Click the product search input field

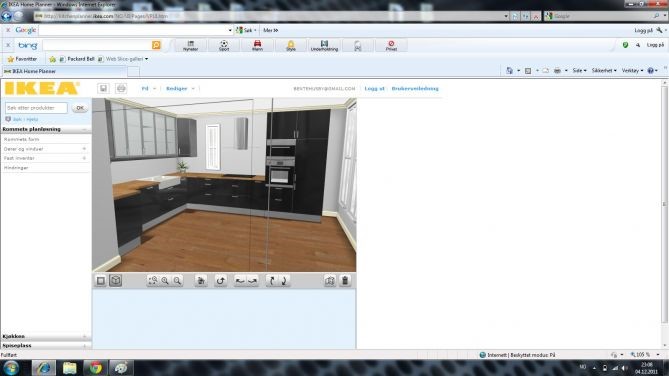(x=36, y=108)
